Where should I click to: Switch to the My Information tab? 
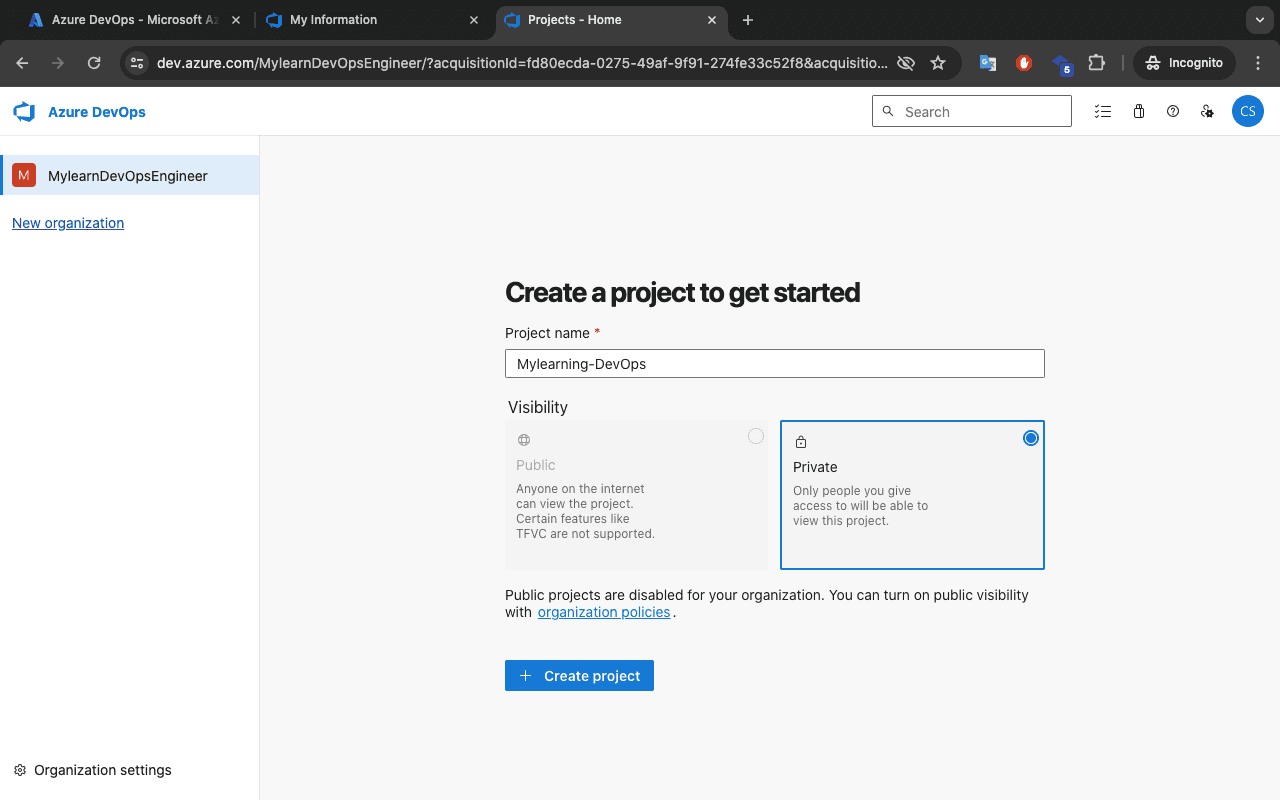coord(373,20)
